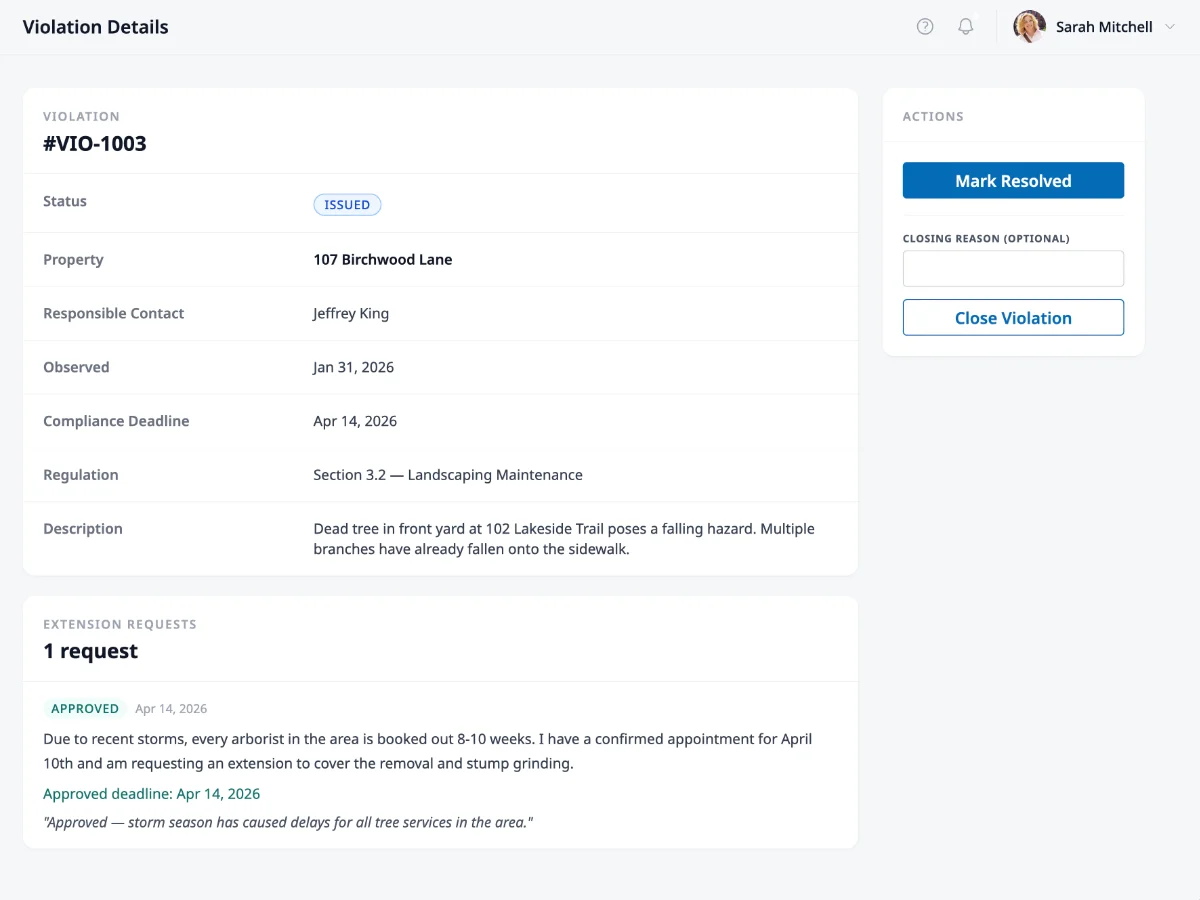
Task: Expand the Actions panel
Action: click(932, 116)
